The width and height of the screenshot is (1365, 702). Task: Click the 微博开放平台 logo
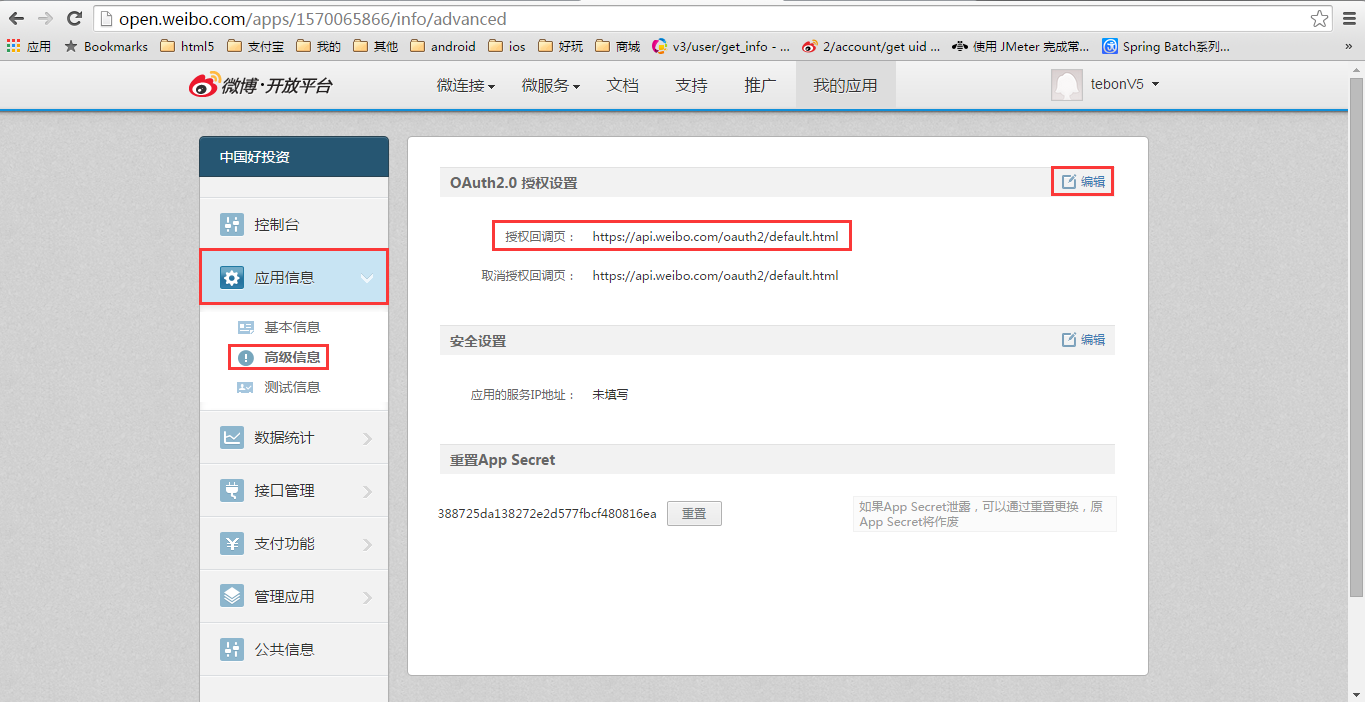260,85
